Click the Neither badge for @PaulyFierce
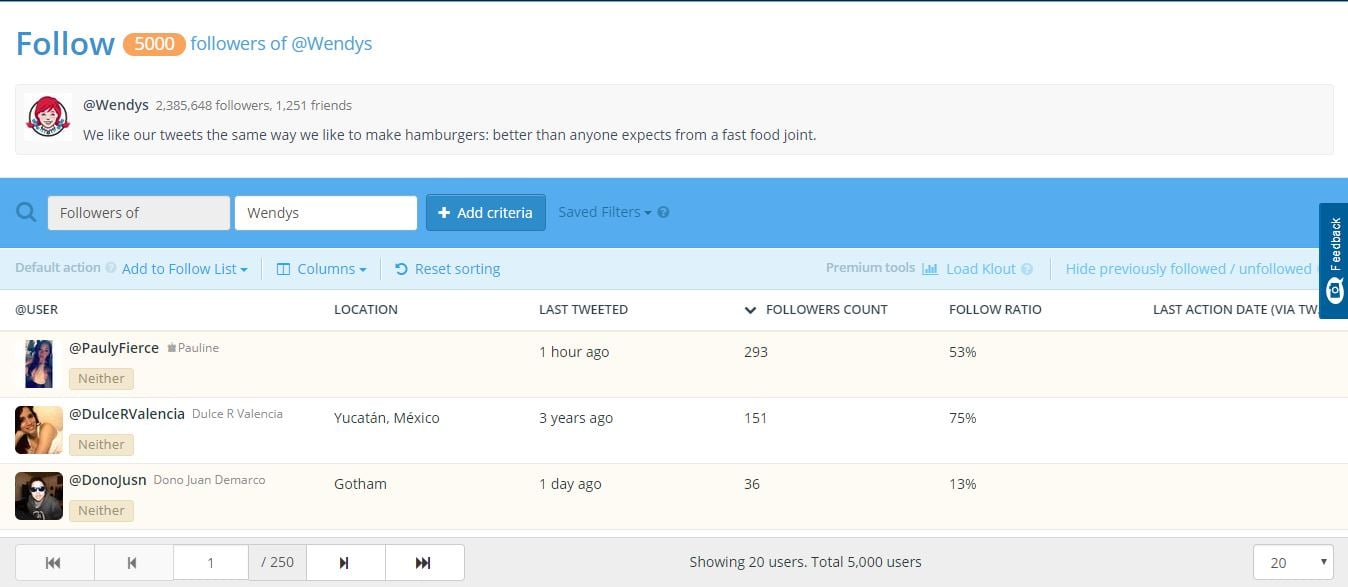Viewport: 1348px width, 587px height. 101,379
